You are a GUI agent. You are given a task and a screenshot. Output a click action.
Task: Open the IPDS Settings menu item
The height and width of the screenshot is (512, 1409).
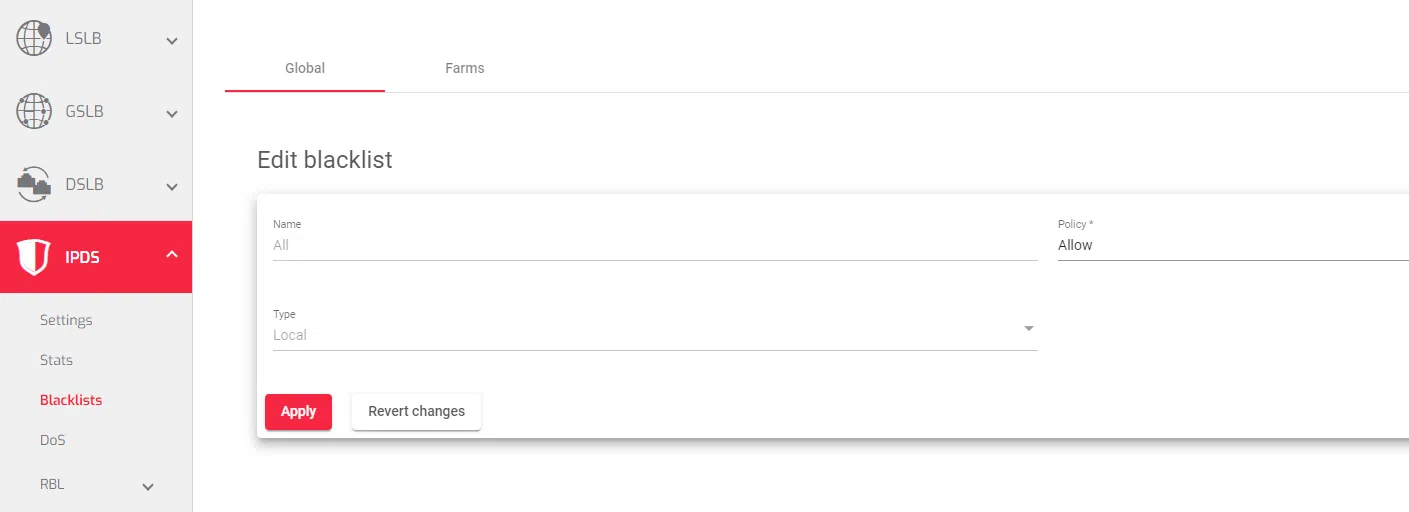[x=66, y=320]
